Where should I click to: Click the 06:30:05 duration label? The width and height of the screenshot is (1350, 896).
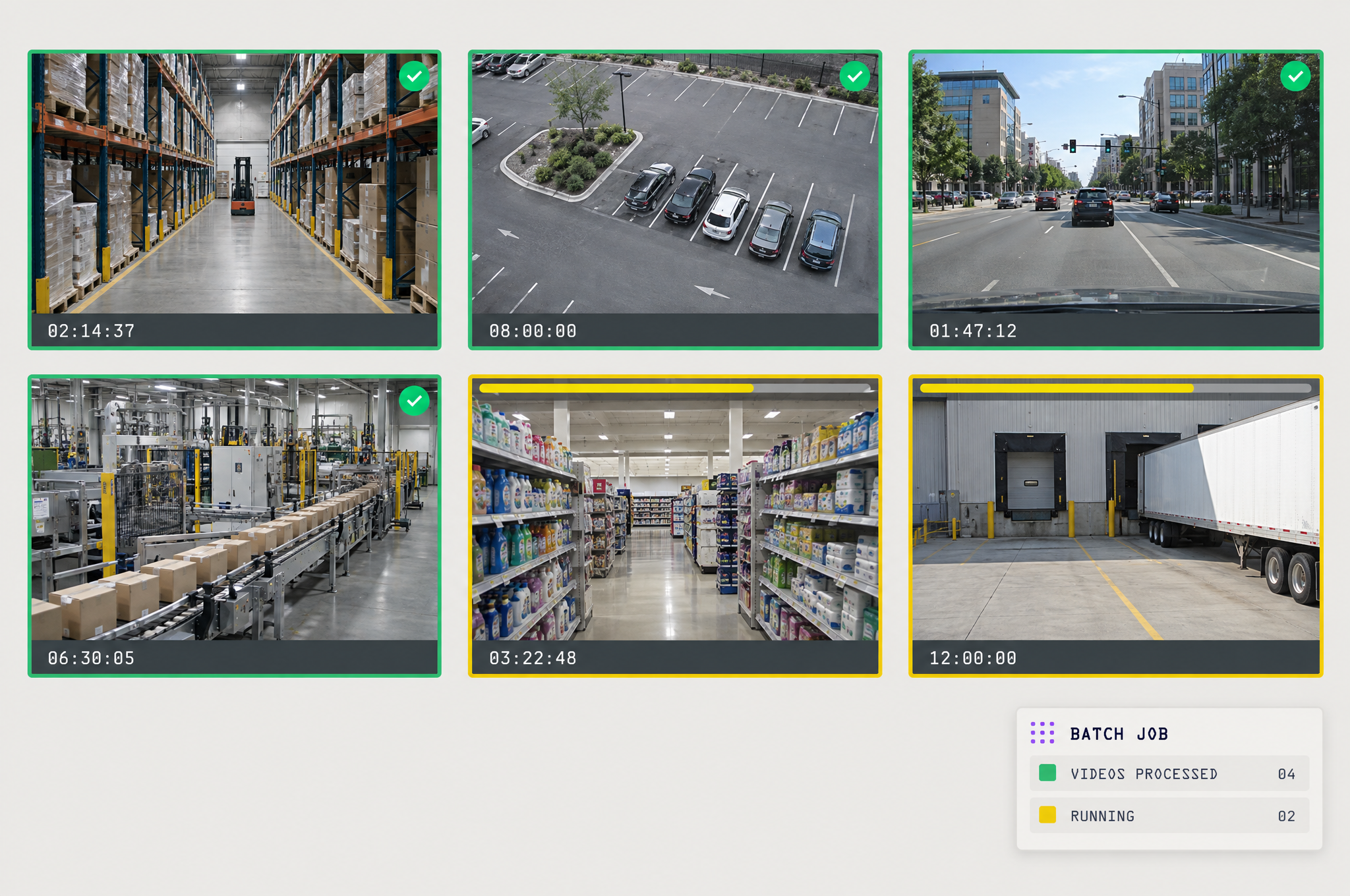coord(91,658)
